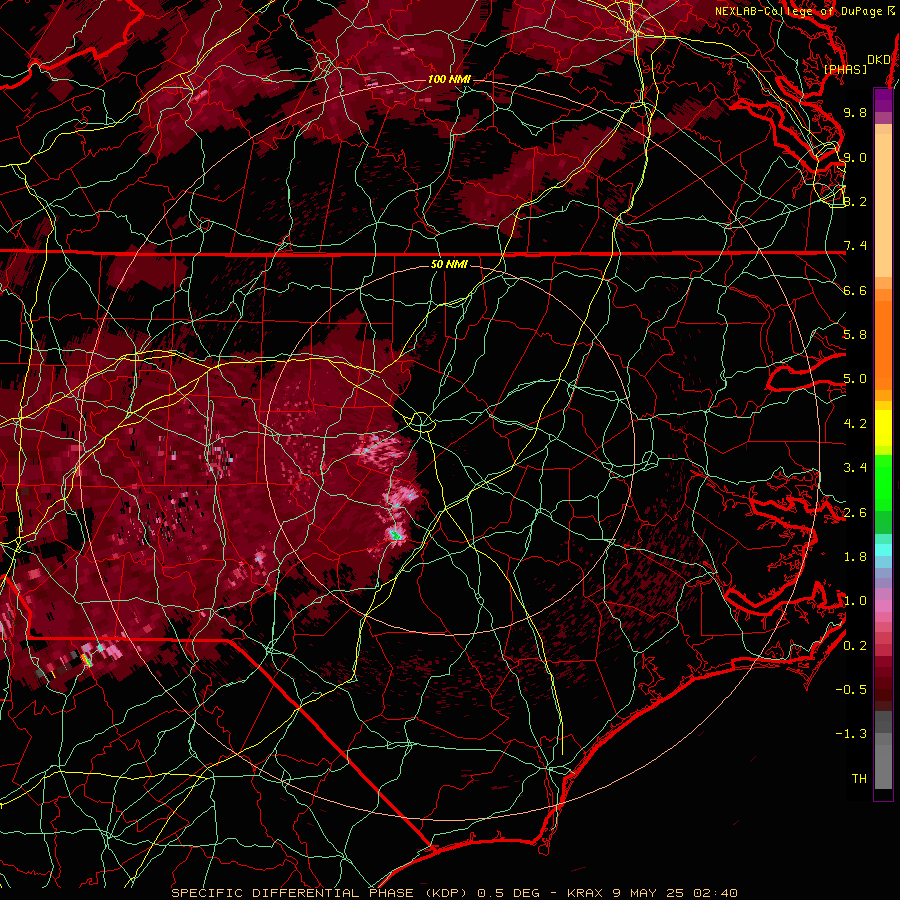Click the 3.4 scale value
This screenshot has height=900, width=900.
click(x=855, y=468)
